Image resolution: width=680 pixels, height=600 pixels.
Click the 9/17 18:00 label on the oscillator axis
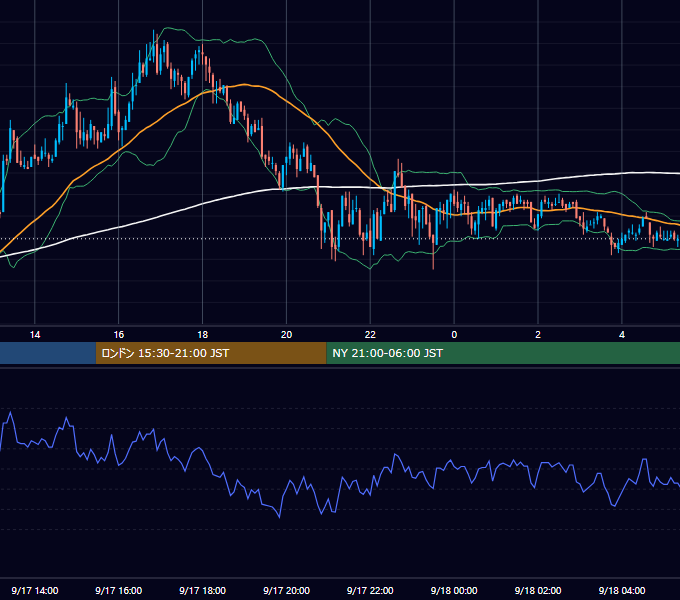(203, 590)
